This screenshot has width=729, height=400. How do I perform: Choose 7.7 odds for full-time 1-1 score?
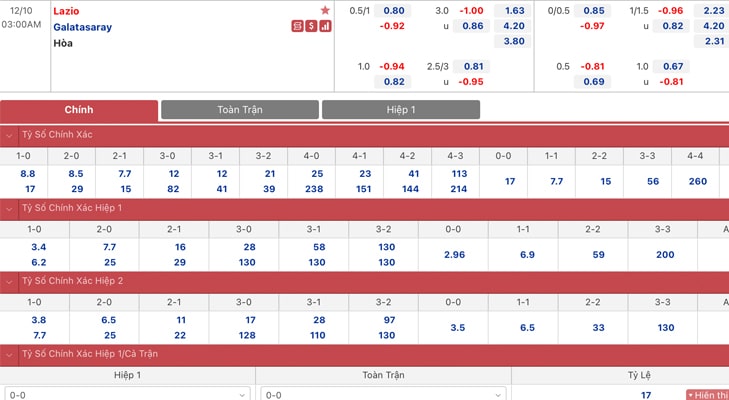coord(551,181)
